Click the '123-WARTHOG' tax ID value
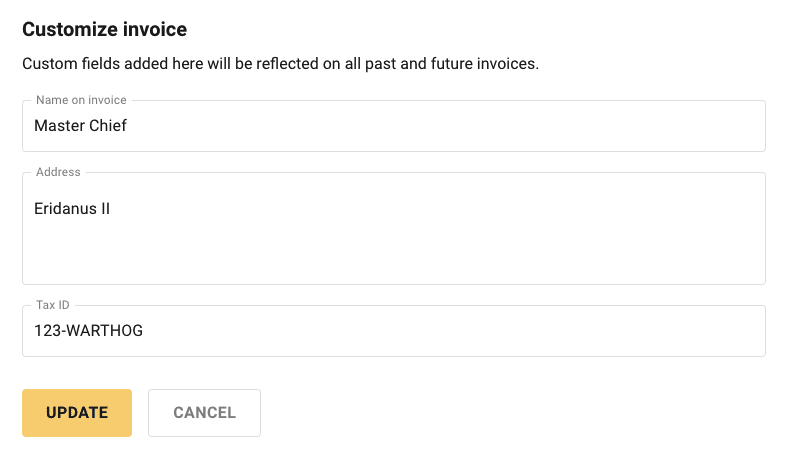Image resolution: width=786 pixels, height=470 pixels. coord(88,331)
